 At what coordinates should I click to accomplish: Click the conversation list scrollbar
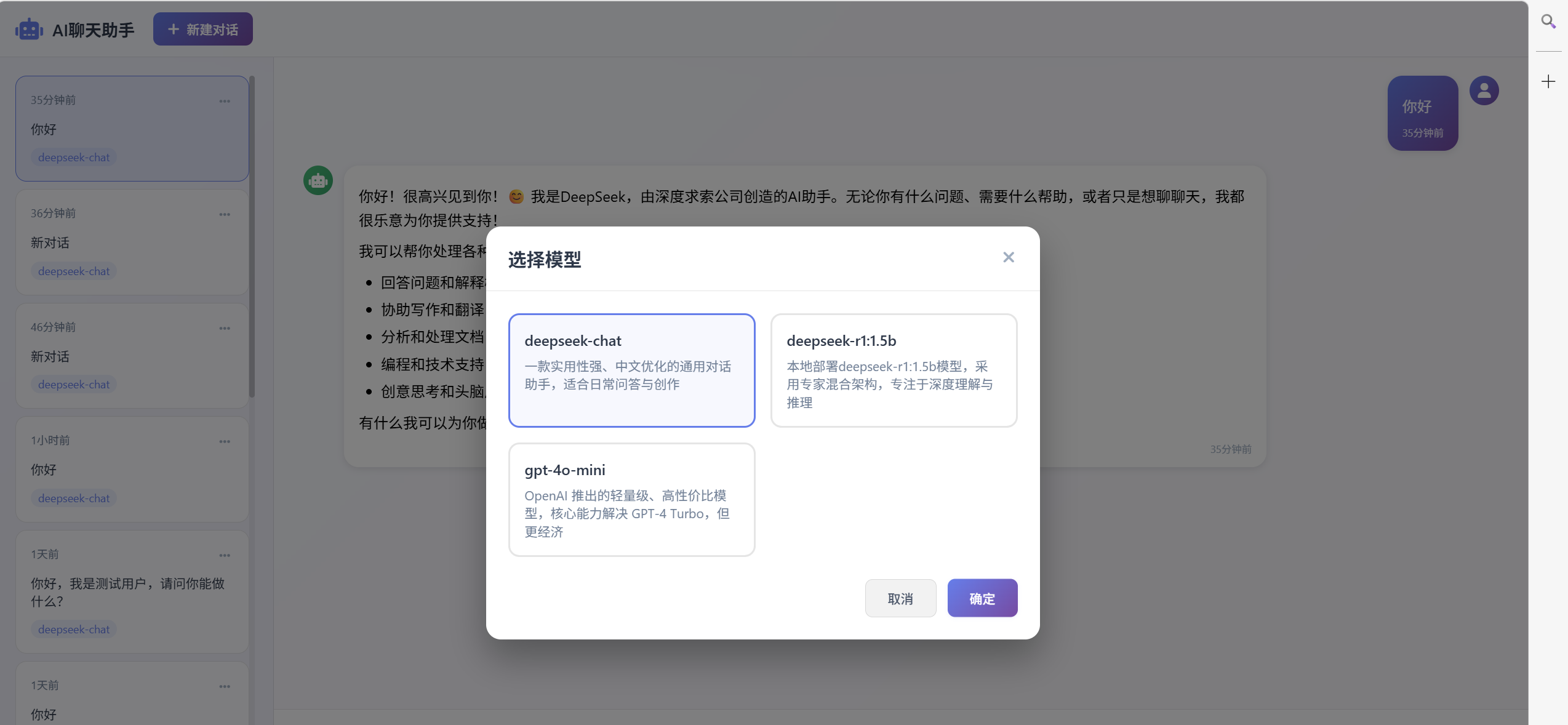252,237
